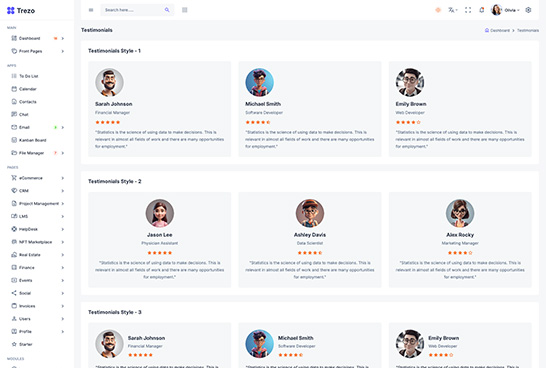
Task: Open the language translate dropdown
Action: pyautogui.click(x=452, y=10)
